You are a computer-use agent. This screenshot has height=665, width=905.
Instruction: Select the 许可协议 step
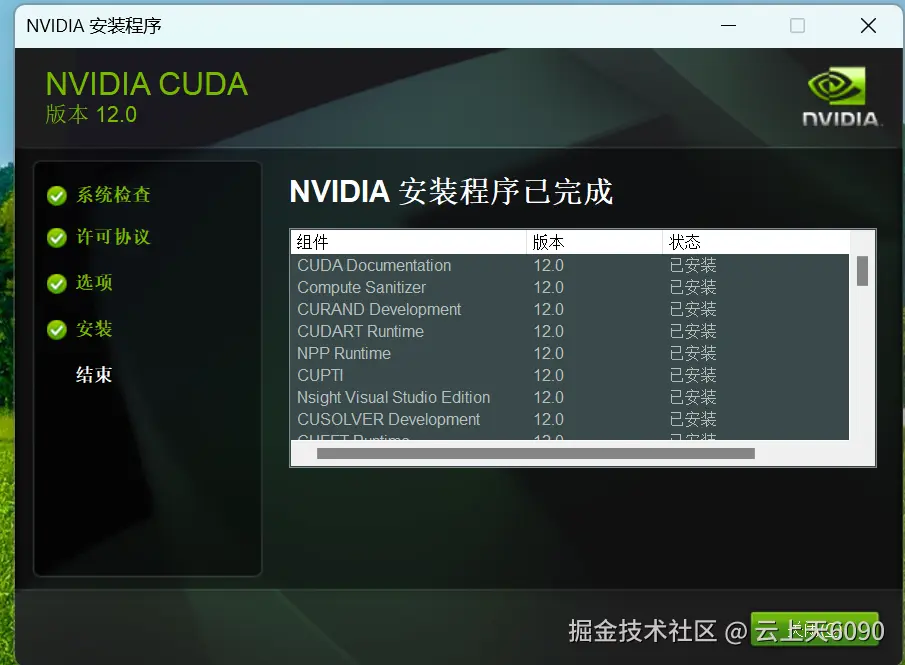coord(113,237)
